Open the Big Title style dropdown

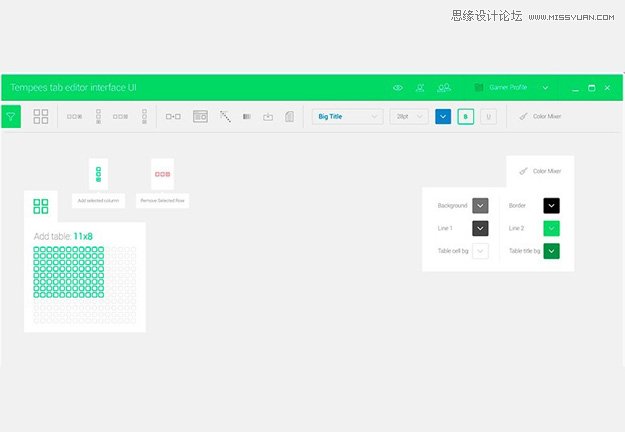348,116
